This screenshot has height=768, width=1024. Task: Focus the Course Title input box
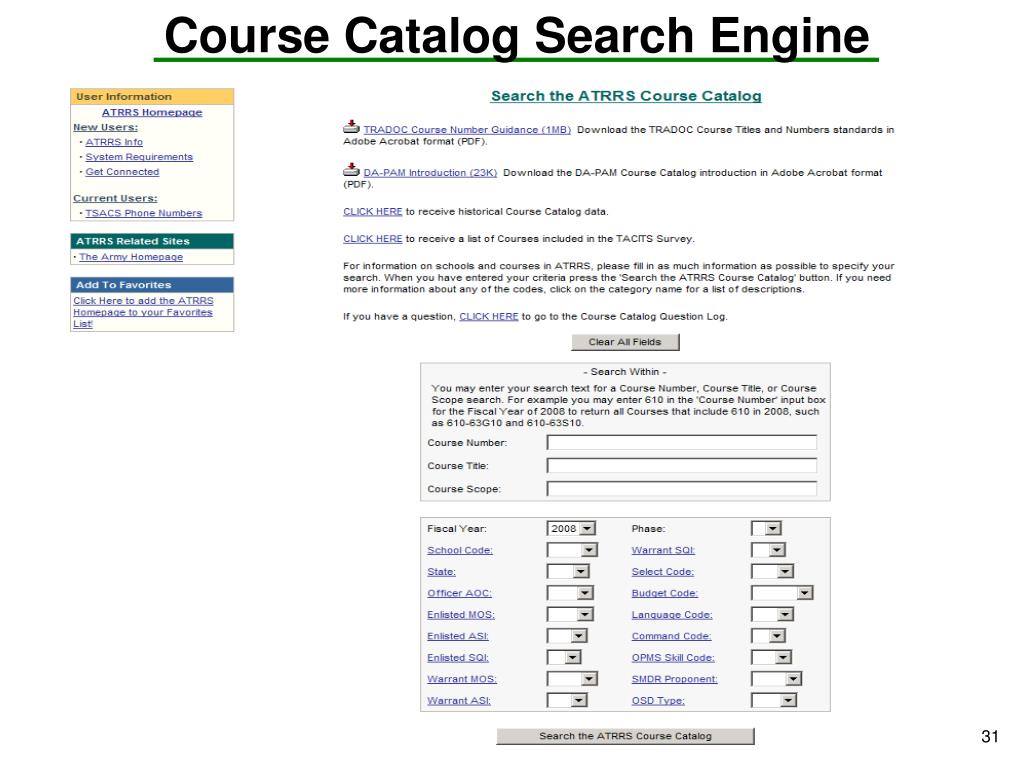tap(681, 466)
